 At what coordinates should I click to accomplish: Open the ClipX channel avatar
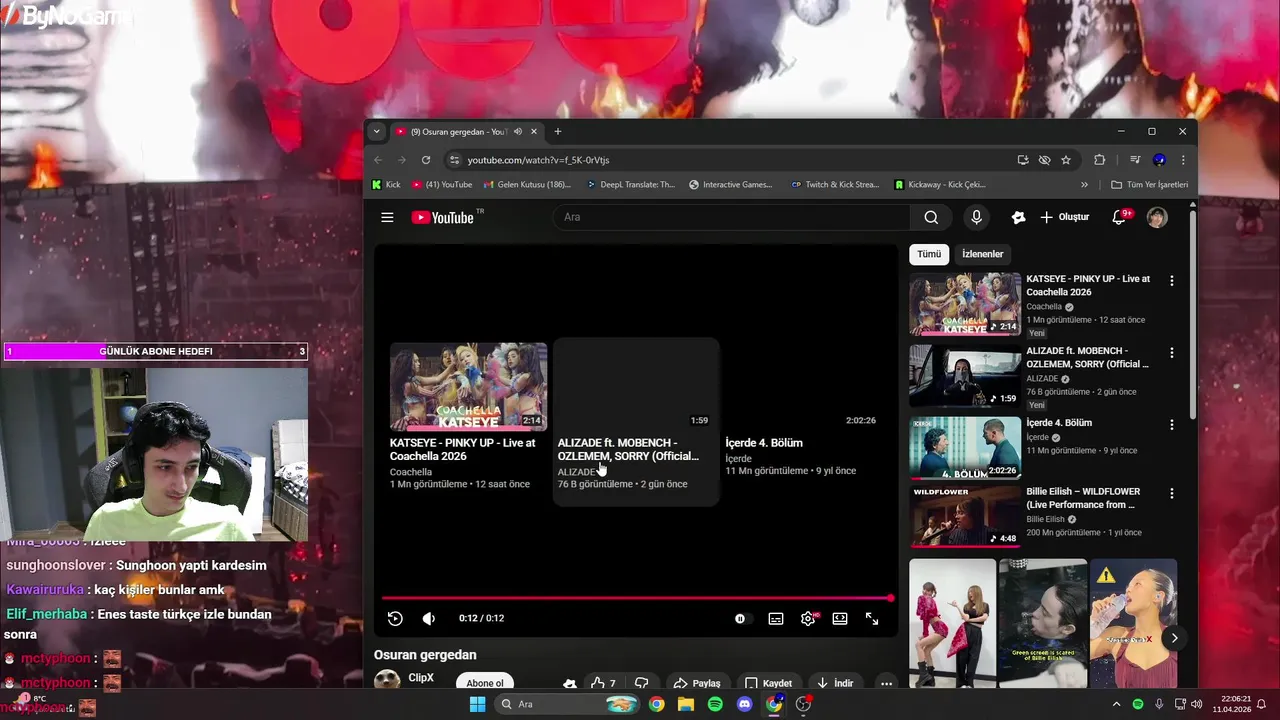[387, 680]
